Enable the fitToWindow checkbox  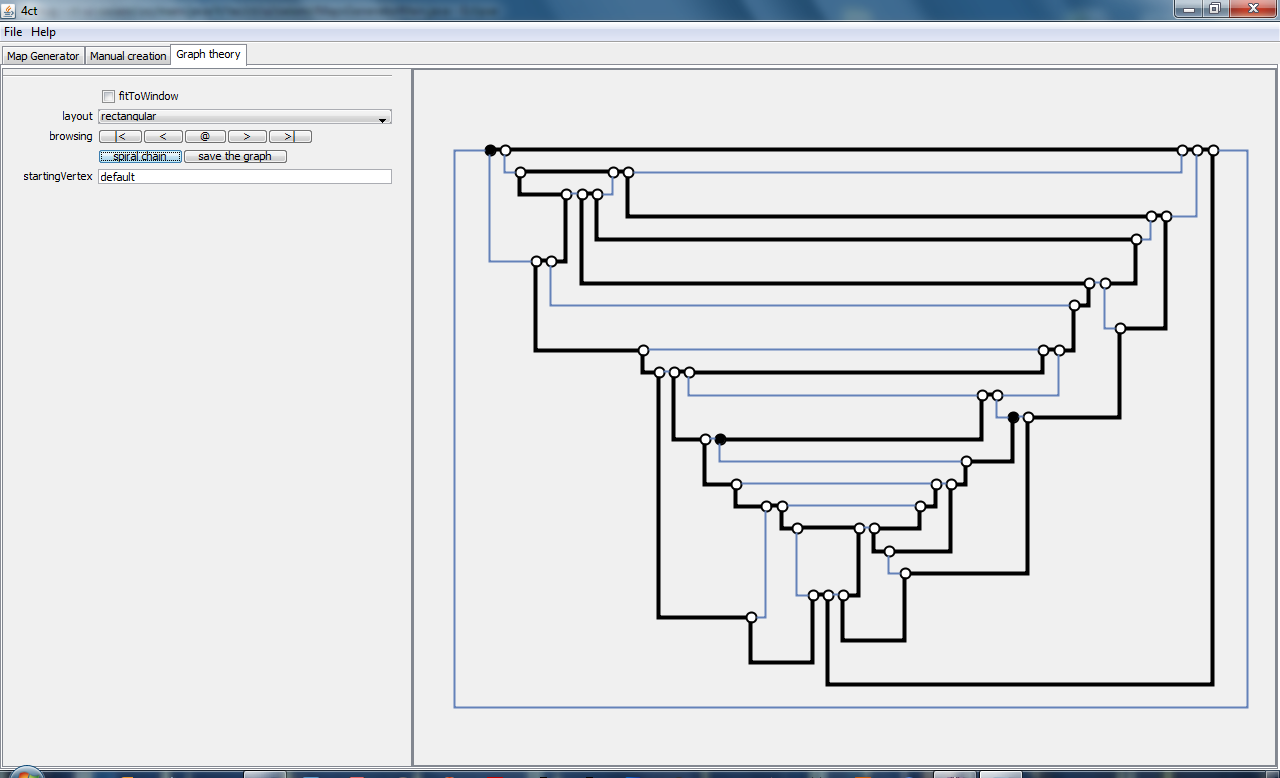(108, 96)
